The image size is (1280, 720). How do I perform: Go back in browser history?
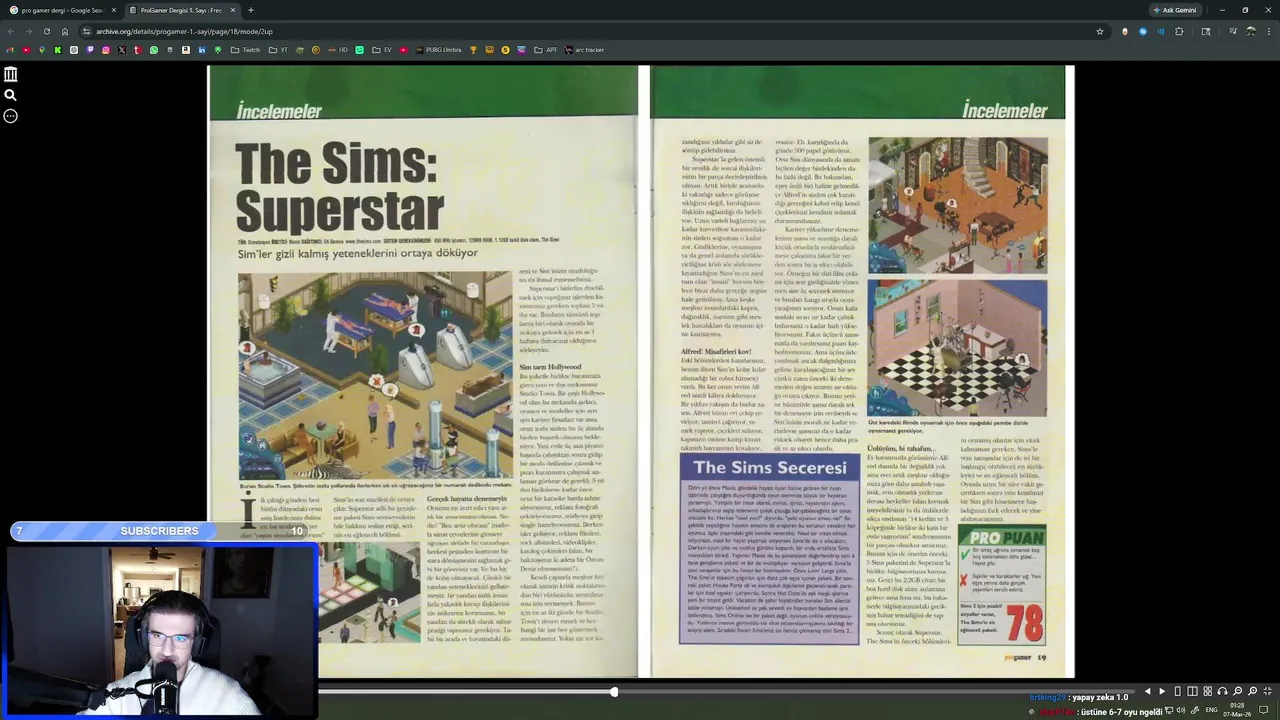11,31
